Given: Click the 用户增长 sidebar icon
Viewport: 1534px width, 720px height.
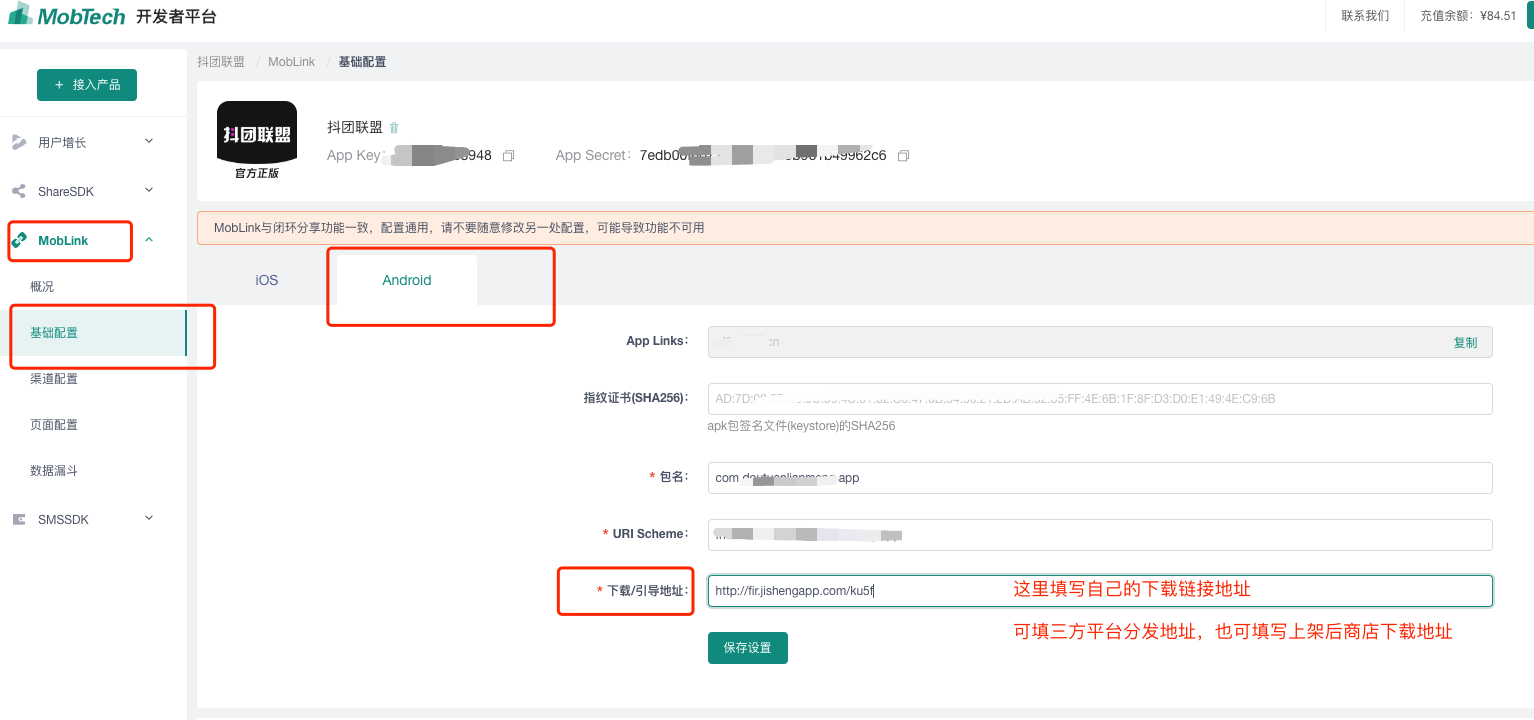Looking at the screenshot, I should (19, 142).
